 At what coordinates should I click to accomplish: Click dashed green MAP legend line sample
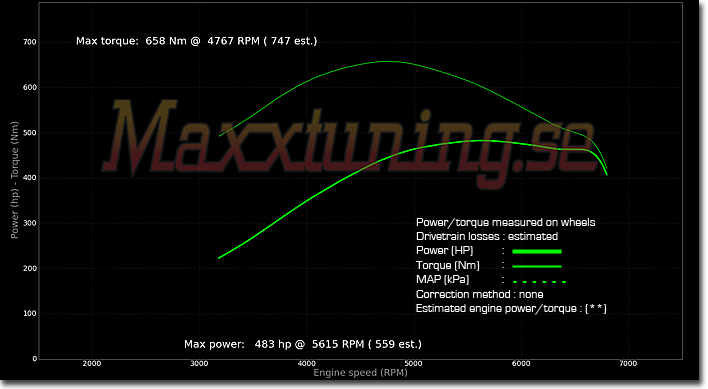coord(539,282)
